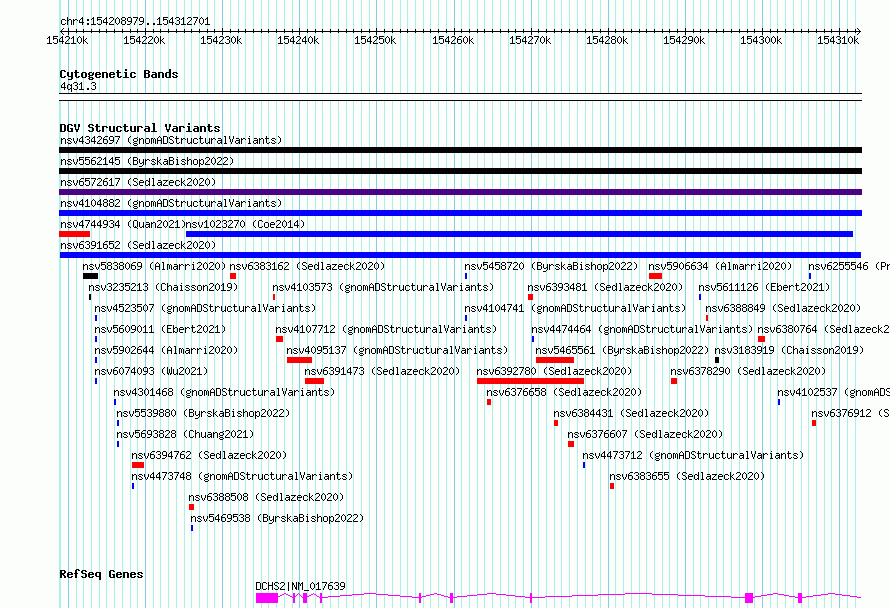Select nsv4107712 gnomADStructuralVariants label
Viewport: 890px width, 608px height.
[386, 329]
